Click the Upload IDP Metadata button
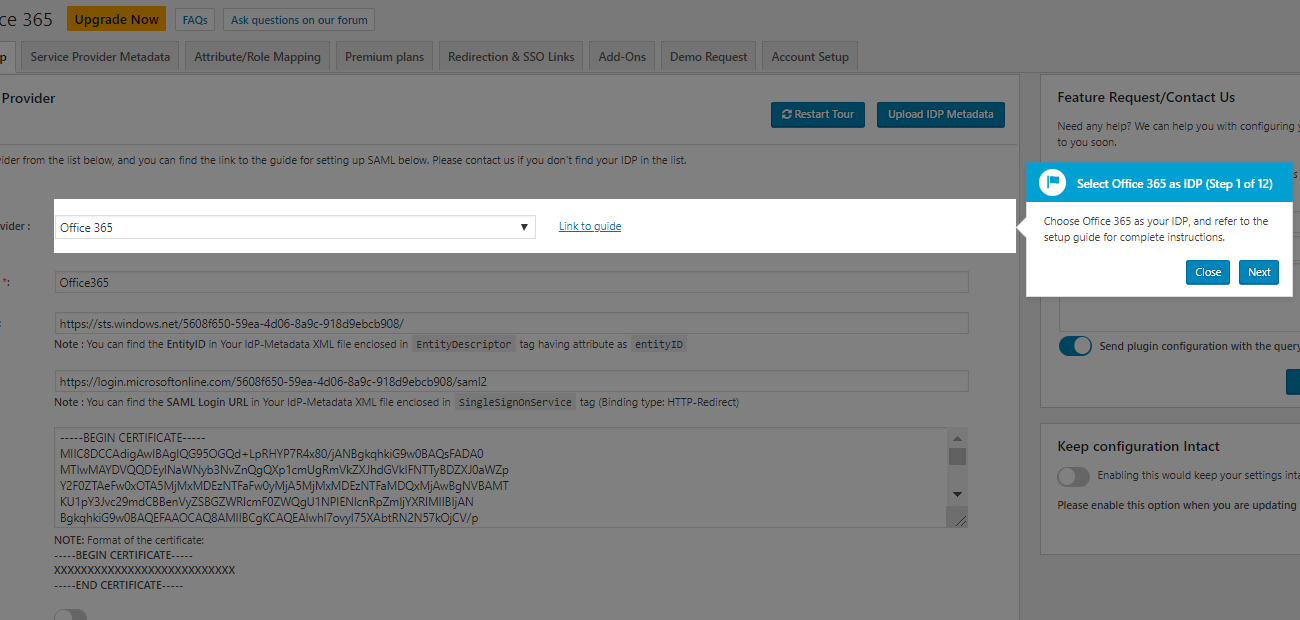This screenshot has width=1300, height=620. [940, 114]
